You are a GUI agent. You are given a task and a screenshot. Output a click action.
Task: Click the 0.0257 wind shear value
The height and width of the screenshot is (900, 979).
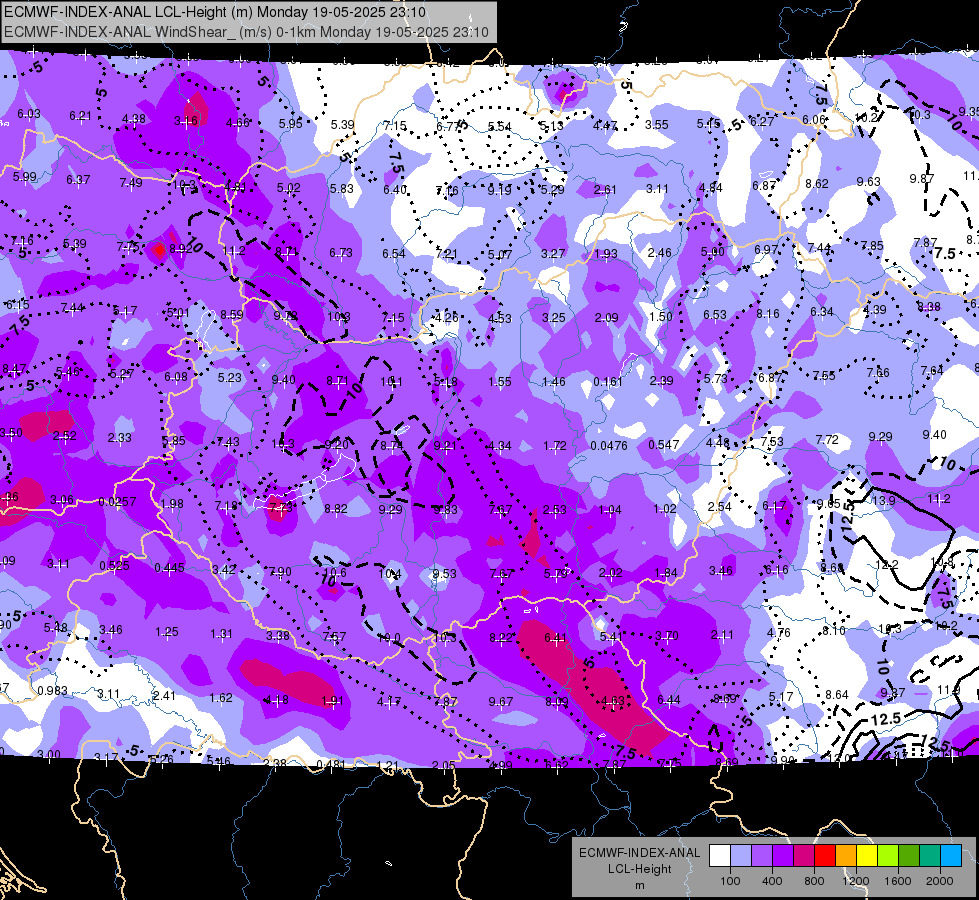pyautogui.click(x=117, y=502)
